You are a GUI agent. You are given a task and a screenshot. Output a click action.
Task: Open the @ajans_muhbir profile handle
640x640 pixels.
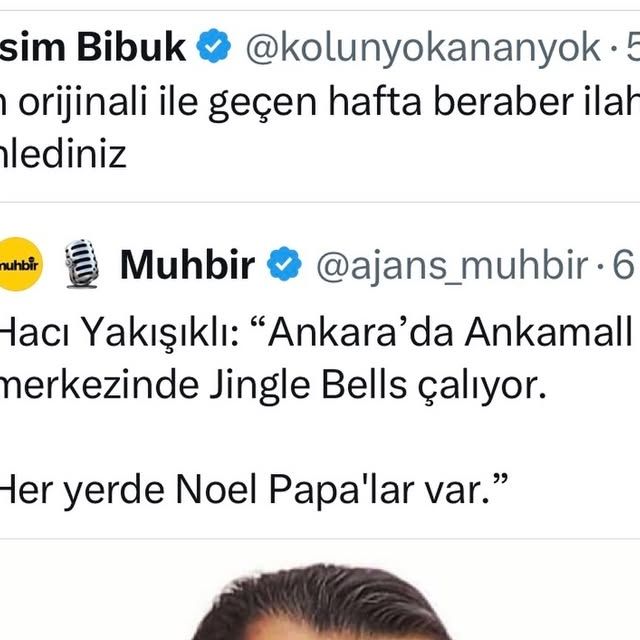452,266
